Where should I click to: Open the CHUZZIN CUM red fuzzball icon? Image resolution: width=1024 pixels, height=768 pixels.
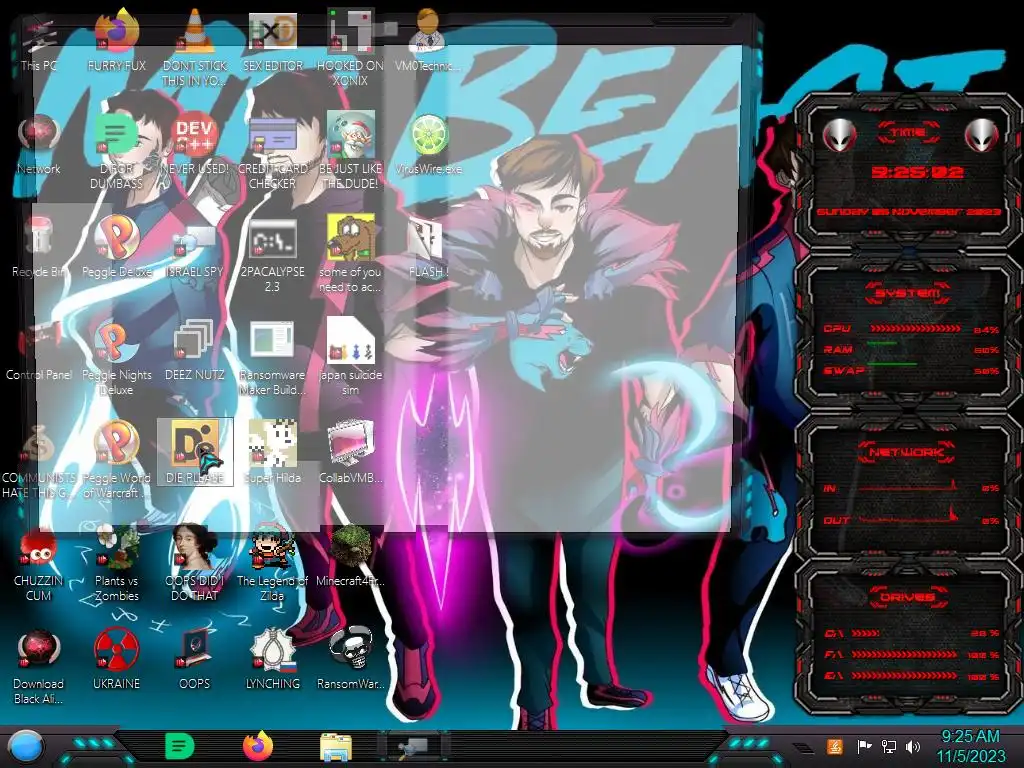click(x=39, y=563)
